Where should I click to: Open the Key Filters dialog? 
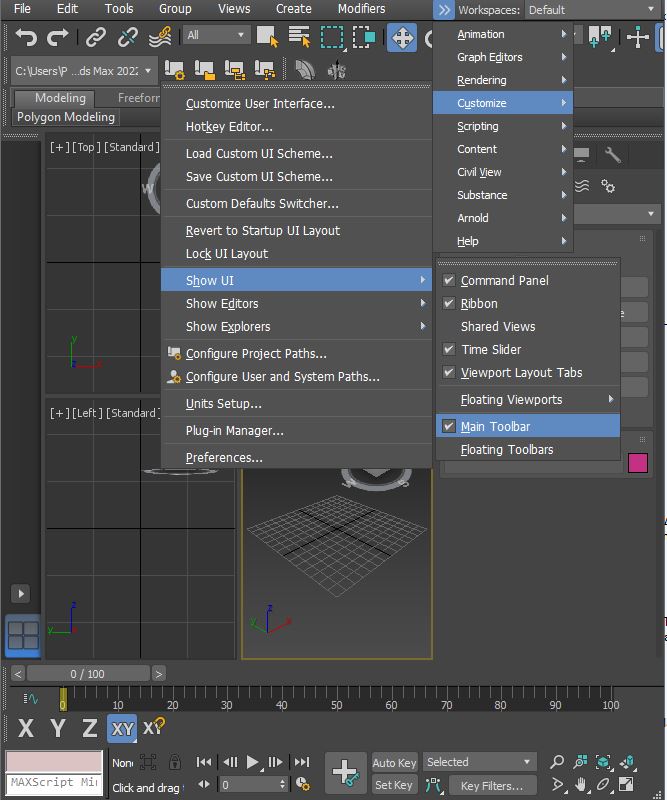tap(491, 785)
